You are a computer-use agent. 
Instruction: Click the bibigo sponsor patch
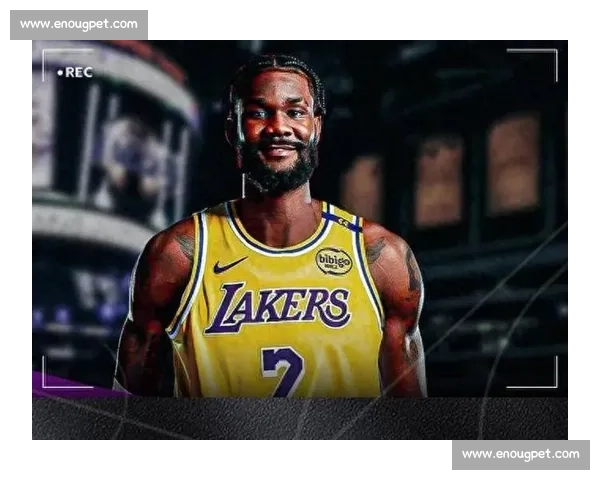click(334, 261)
